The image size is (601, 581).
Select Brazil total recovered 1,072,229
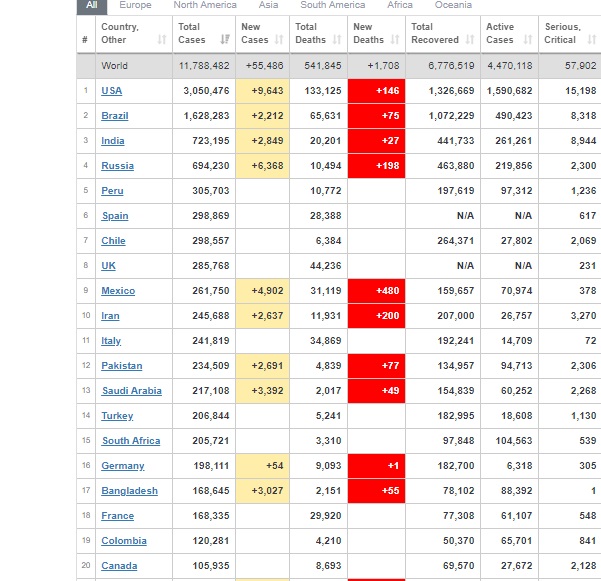pos(451,116)
